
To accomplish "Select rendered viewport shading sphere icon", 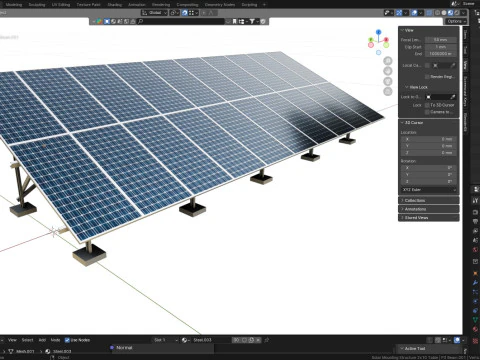I will (x=457, y=13).
